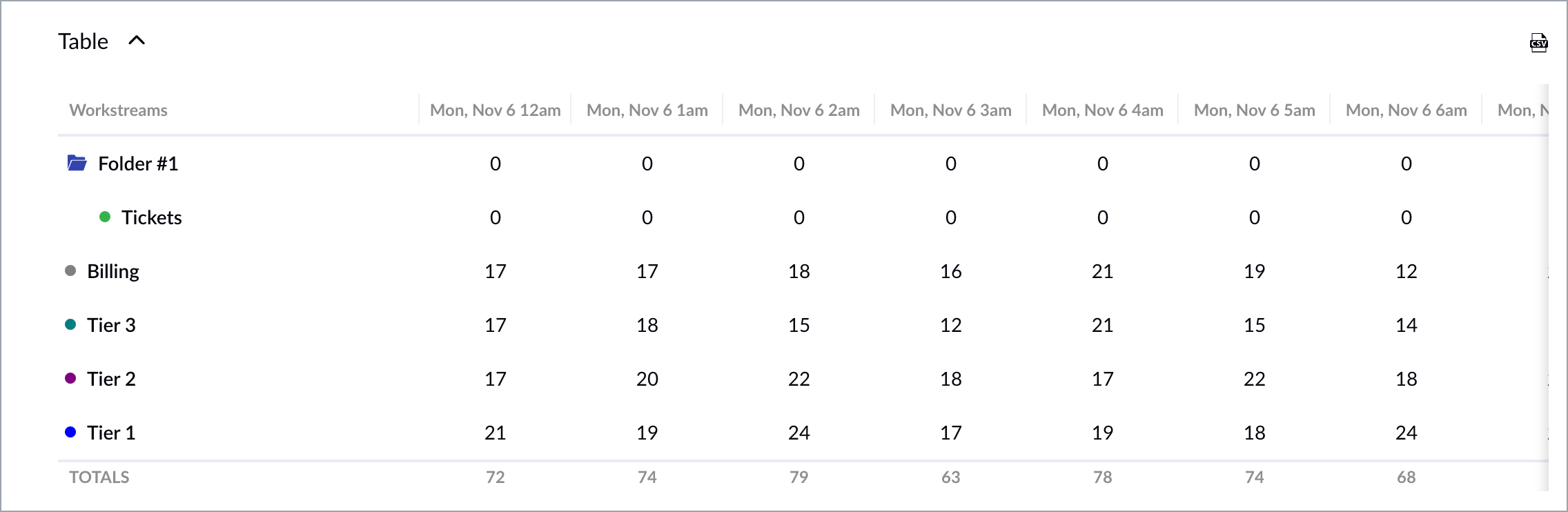Screen dimensions: 1568x512
Task: Select the Tier 2 workstream label
Action: pyautogui.click(x=111, y=379)
